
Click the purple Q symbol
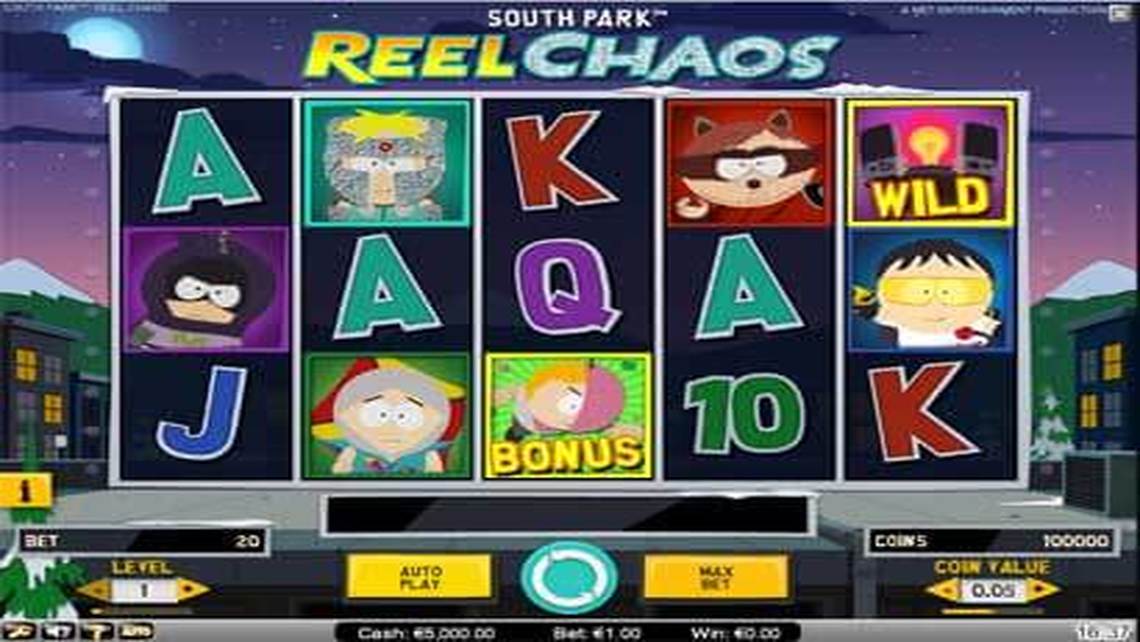point(568,287)
